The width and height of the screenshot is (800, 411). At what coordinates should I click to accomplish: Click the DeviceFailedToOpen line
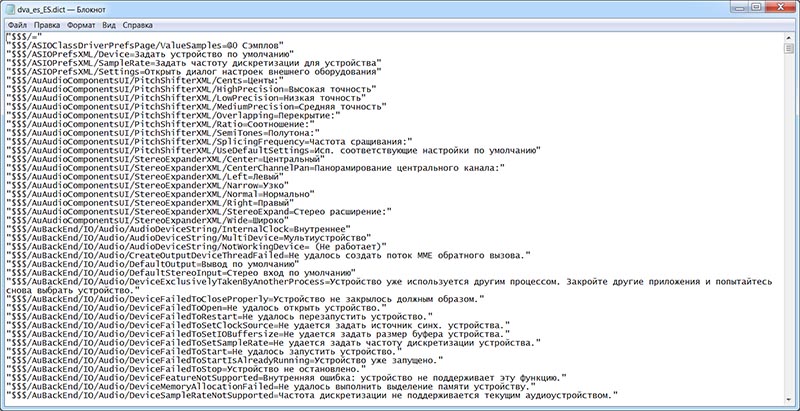196,310
